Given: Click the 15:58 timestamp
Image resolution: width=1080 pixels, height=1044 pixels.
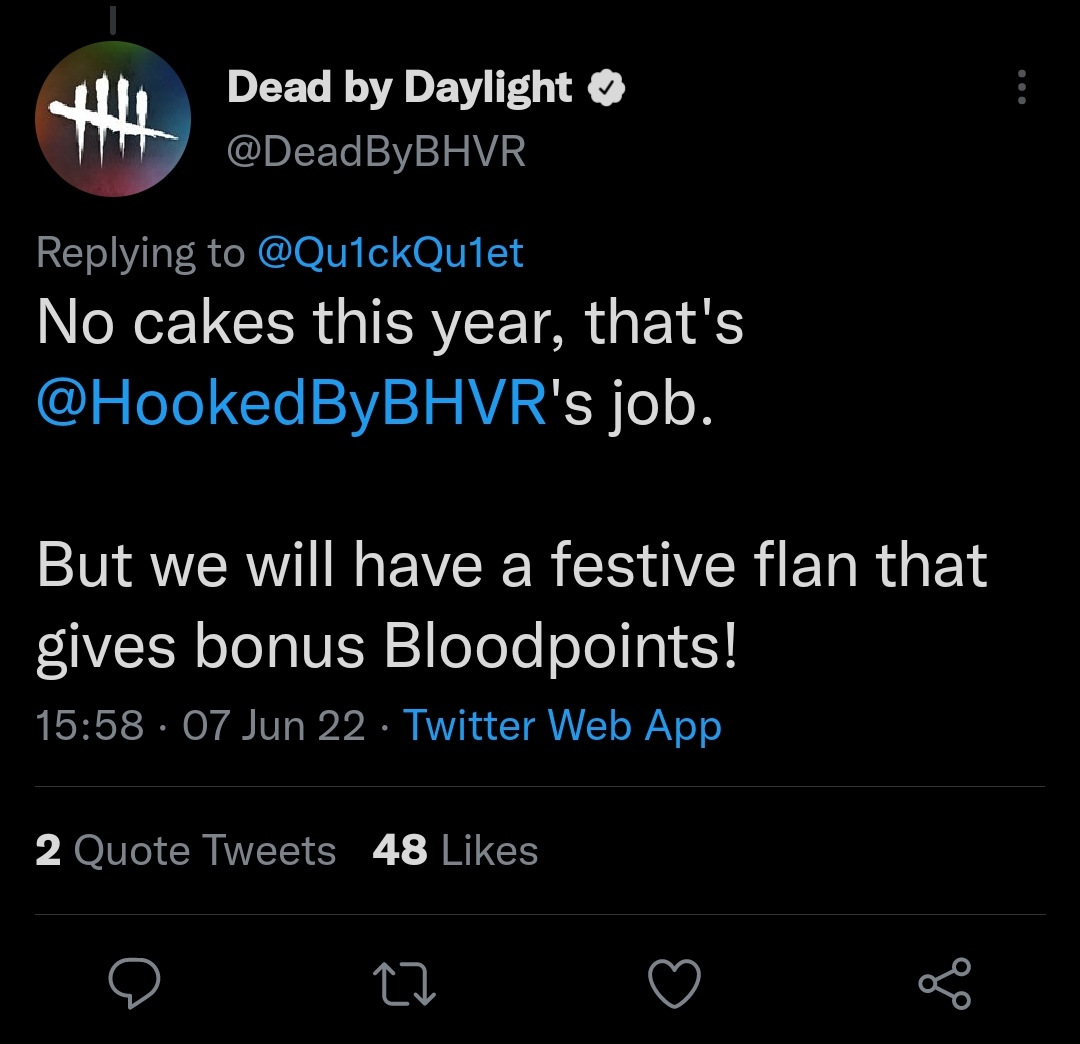Looking at the screenshot, I should [90, 725].
